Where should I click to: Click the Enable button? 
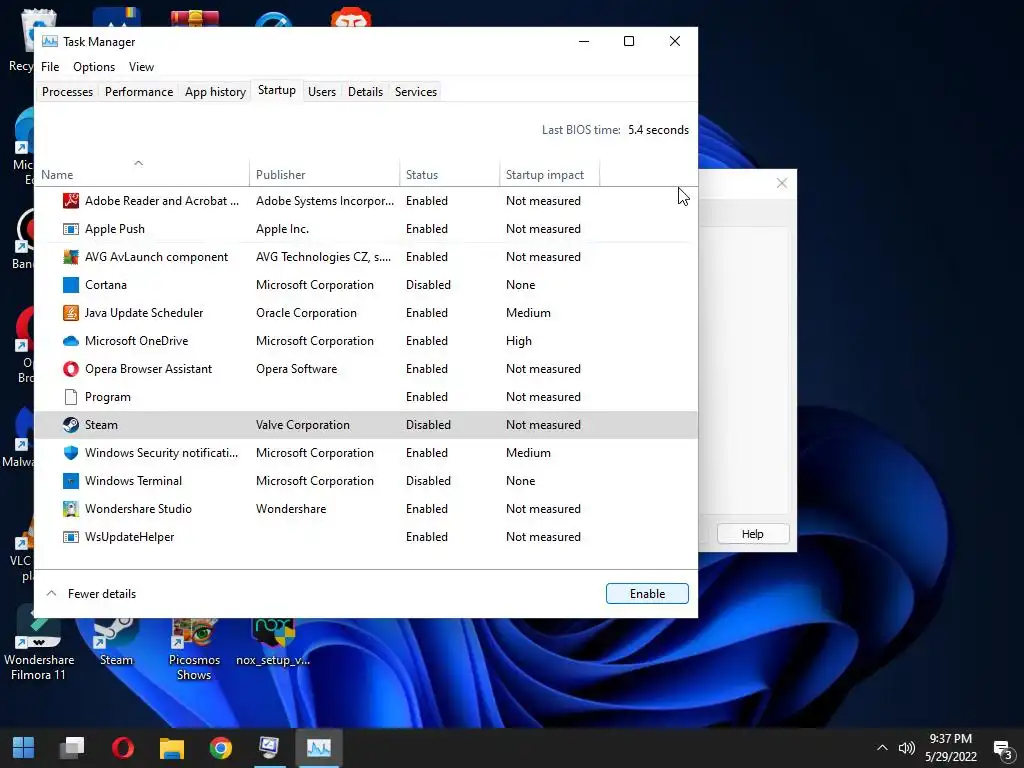(x=647, y=594)
